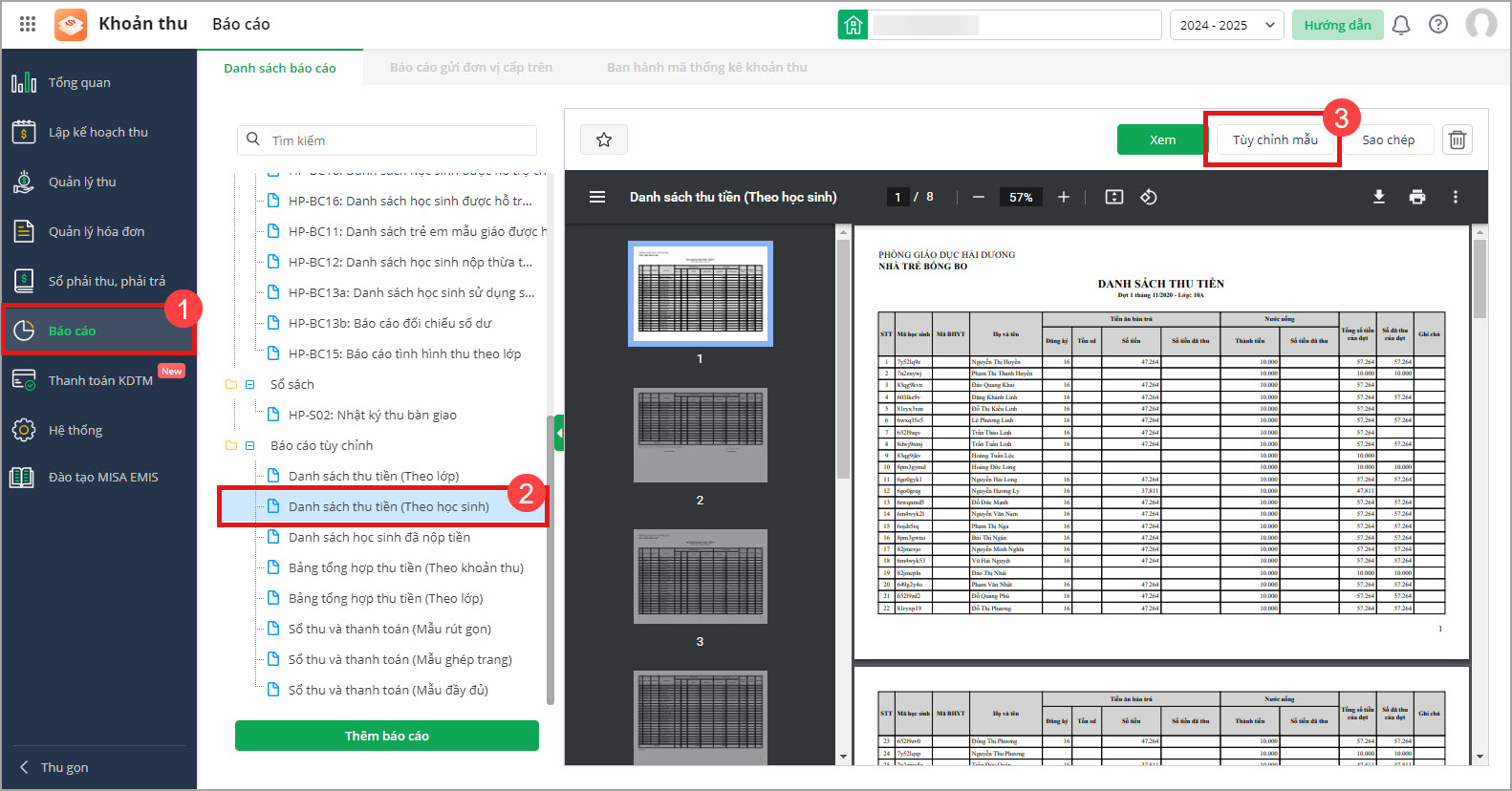Open the notifications bell
Viewport: 1512px width, 791px height.
pos(1400,25)
